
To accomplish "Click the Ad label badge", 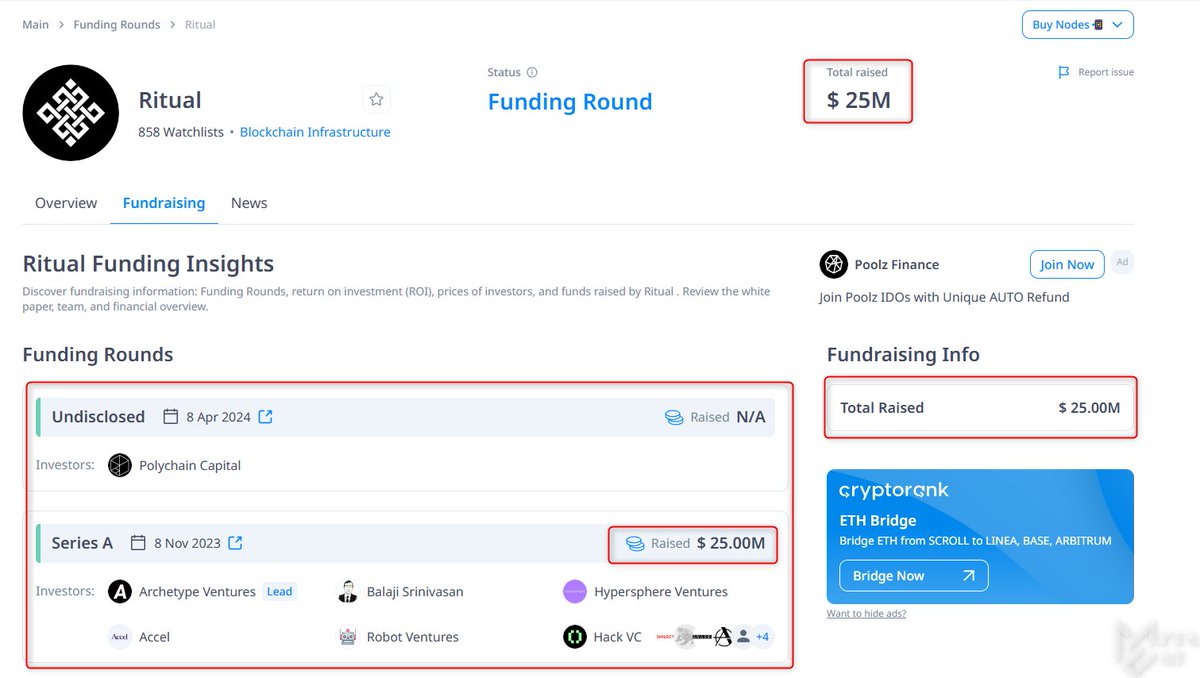I will (1122, 262).
